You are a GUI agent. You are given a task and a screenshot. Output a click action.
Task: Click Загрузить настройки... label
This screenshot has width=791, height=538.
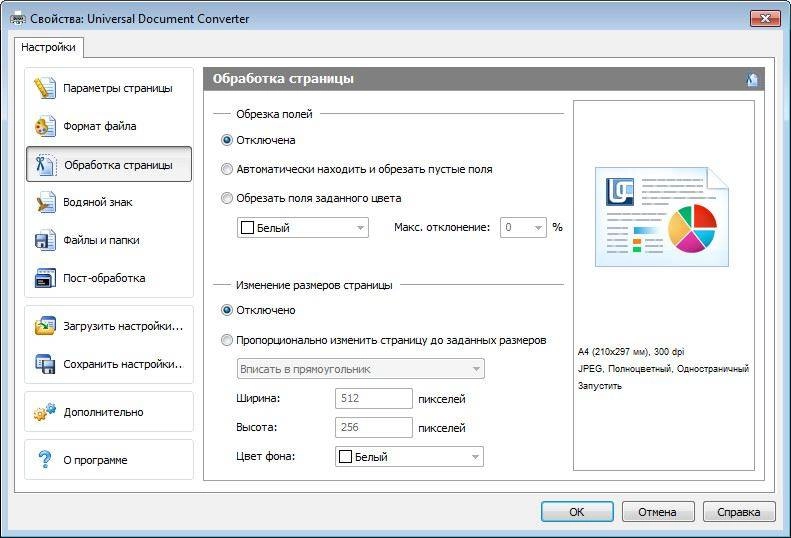(x=123, y=327)
